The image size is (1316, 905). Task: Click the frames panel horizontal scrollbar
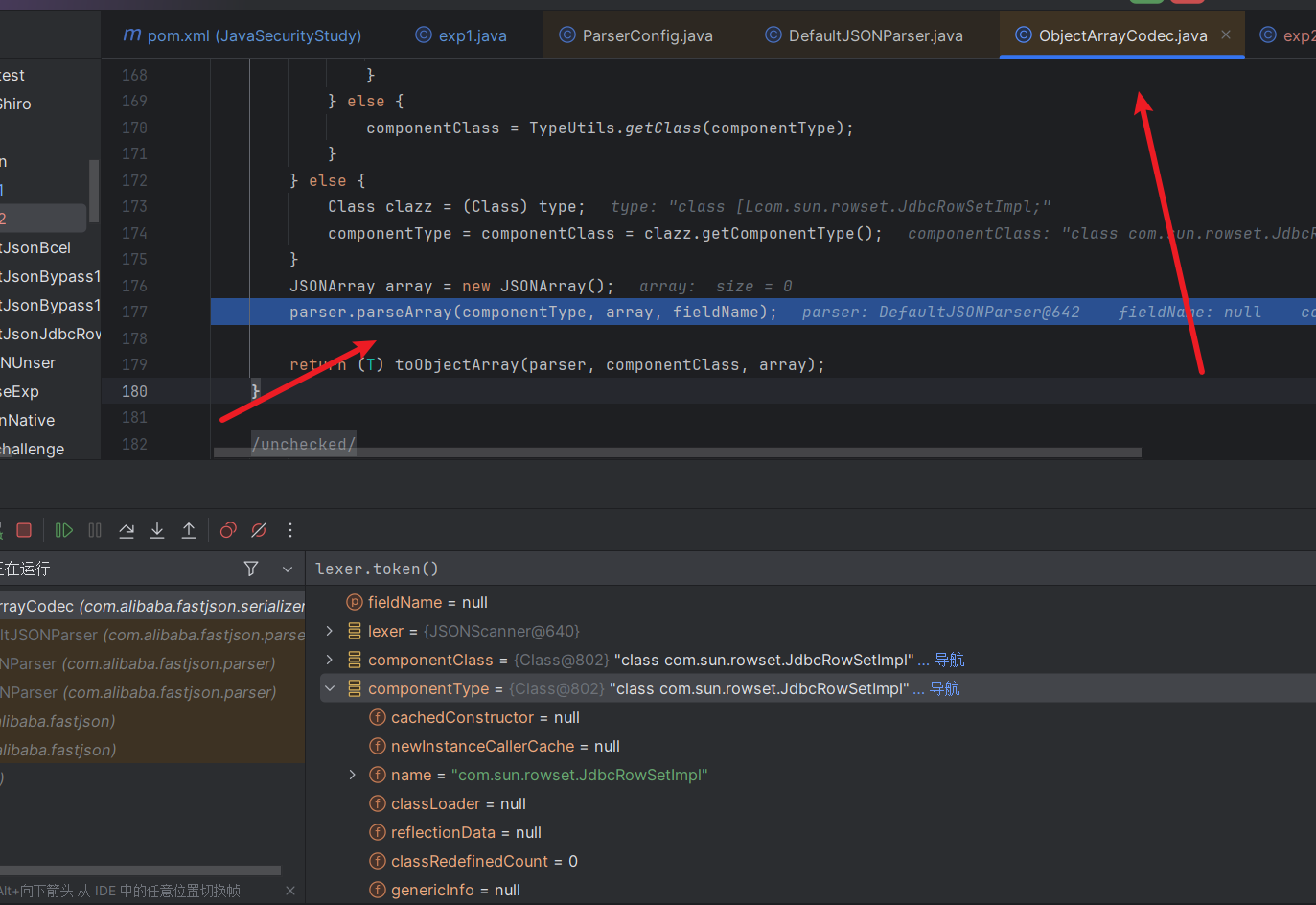(x=140, y=870)
